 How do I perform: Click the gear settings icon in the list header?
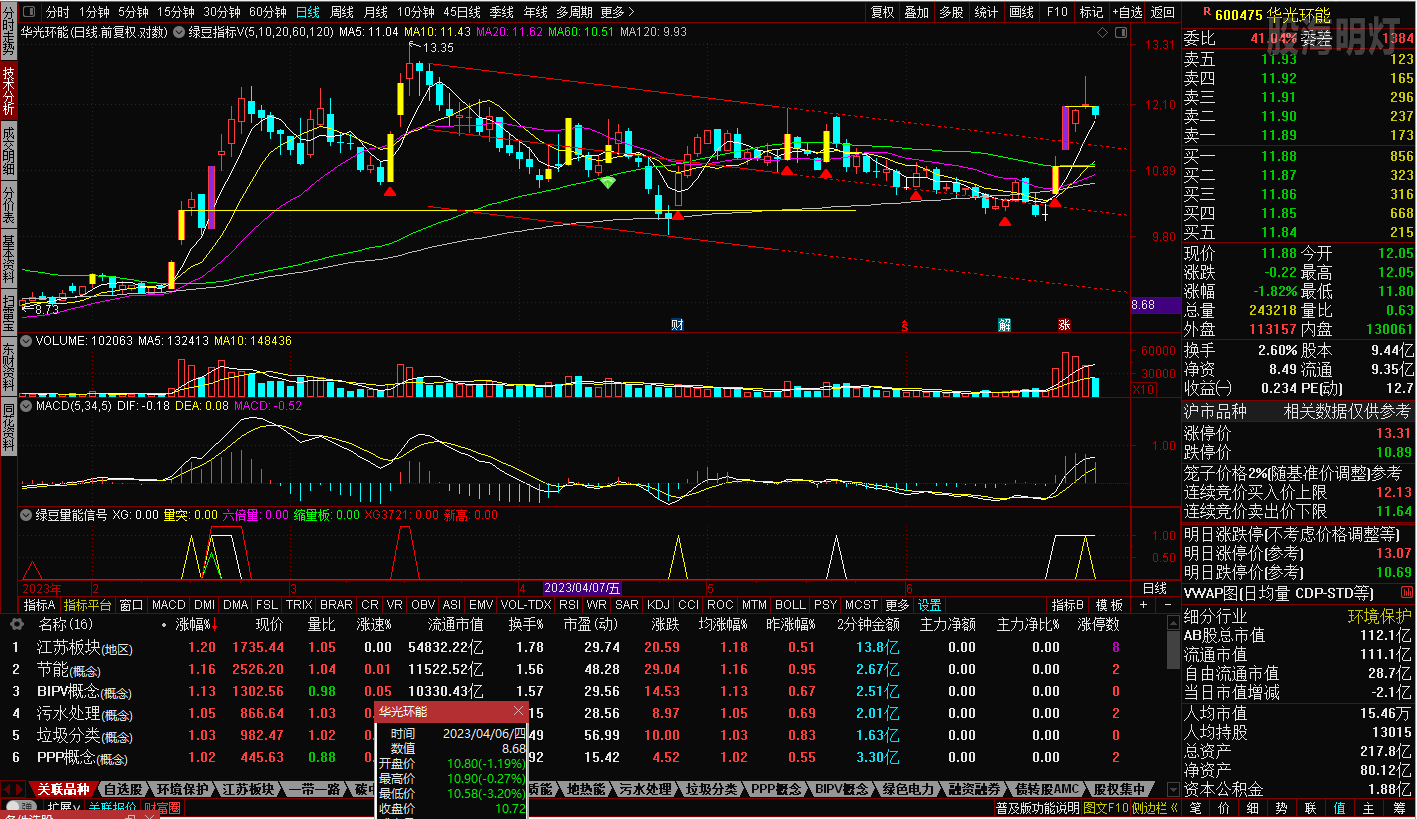[16, 624]
